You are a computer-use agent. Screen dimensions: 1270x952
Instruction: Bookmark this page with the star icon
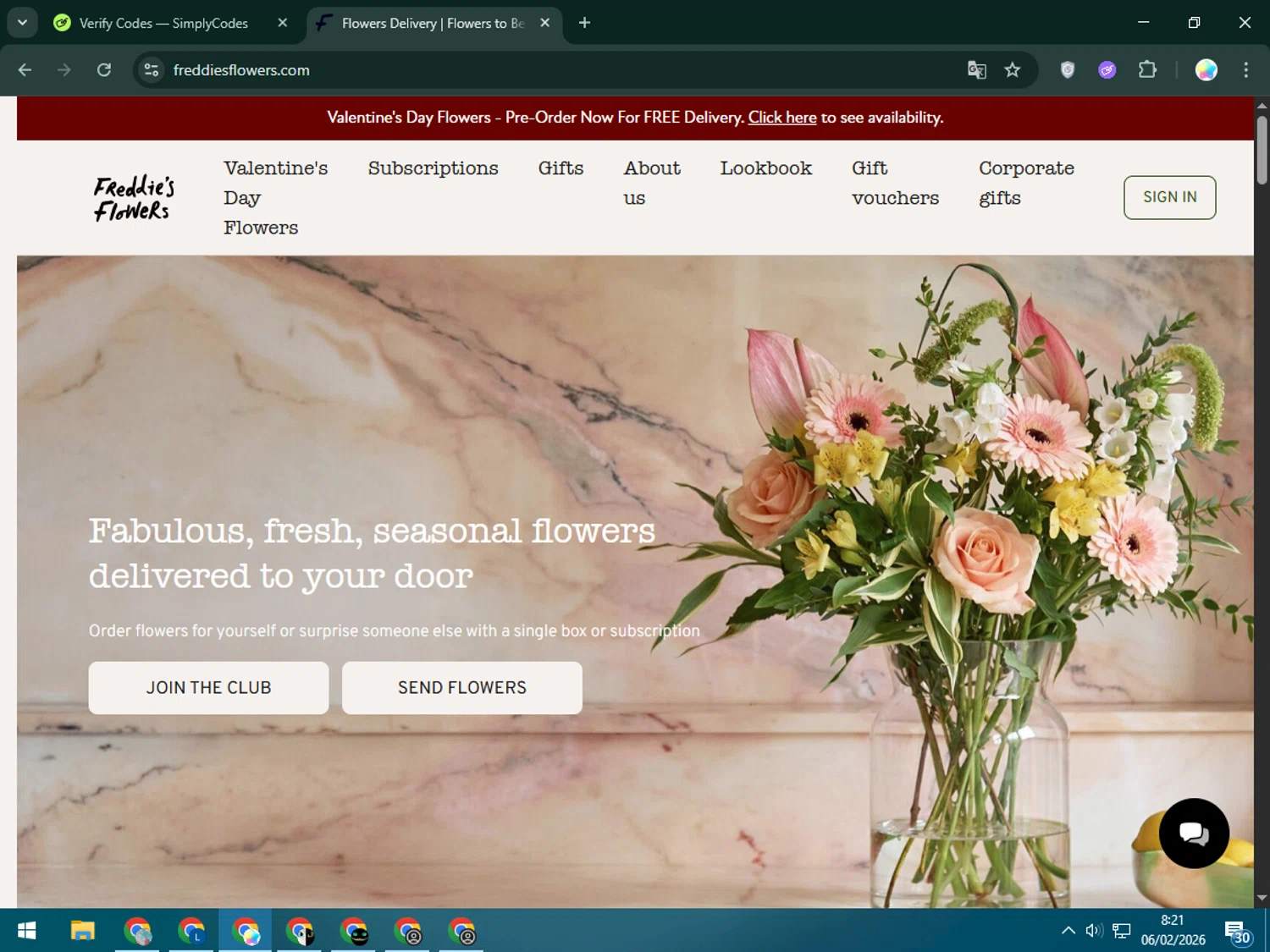pos(1013,70)
